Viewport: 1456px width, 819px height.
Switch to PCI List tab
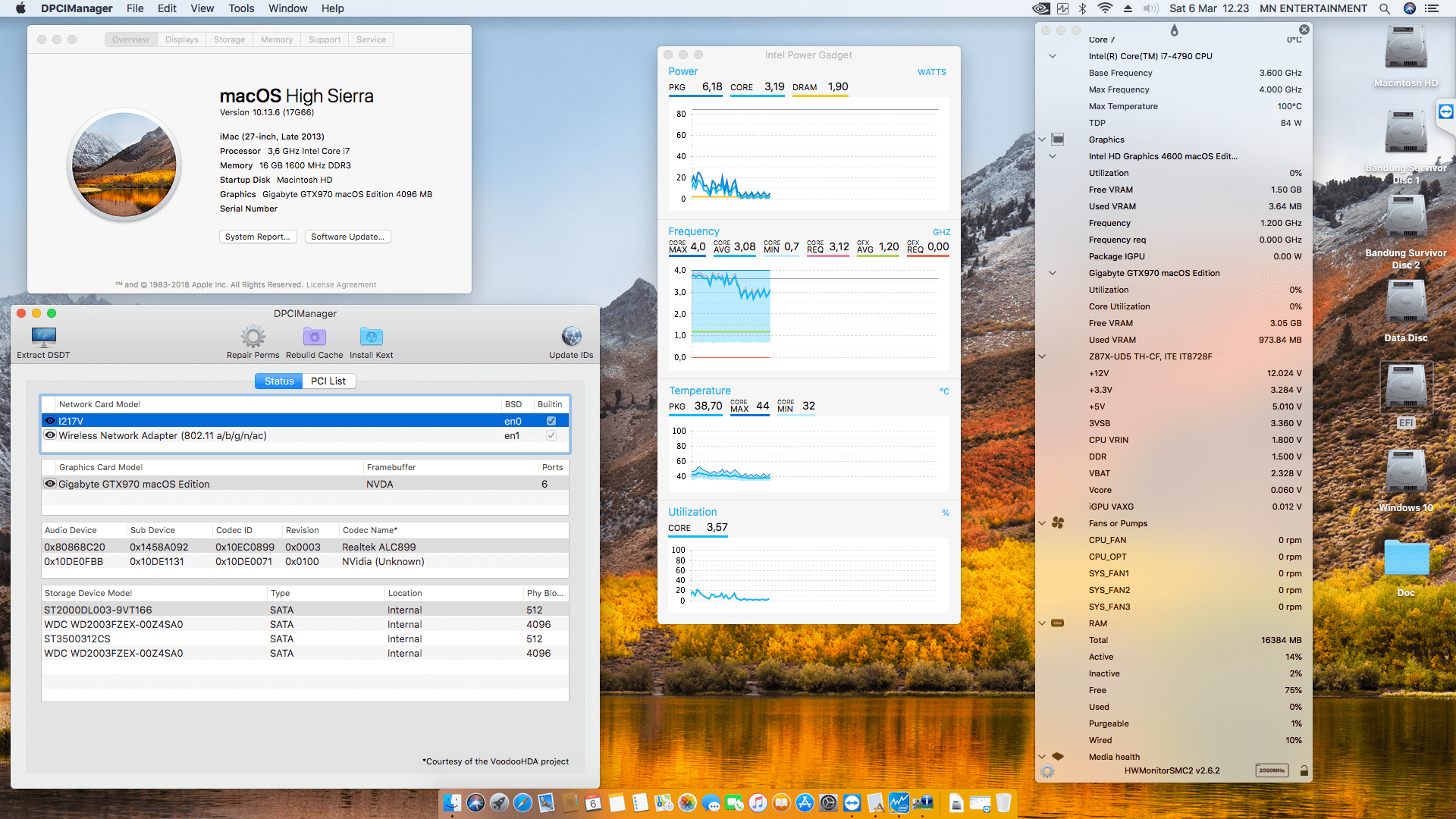tap(328, 381)
